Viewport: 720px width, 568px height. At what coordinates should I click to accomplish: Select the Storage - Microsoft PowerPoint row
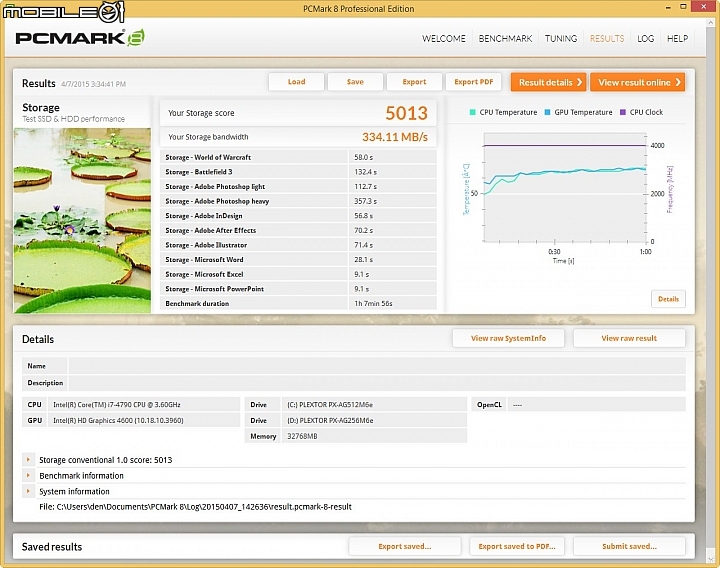(x=298, y=289)
